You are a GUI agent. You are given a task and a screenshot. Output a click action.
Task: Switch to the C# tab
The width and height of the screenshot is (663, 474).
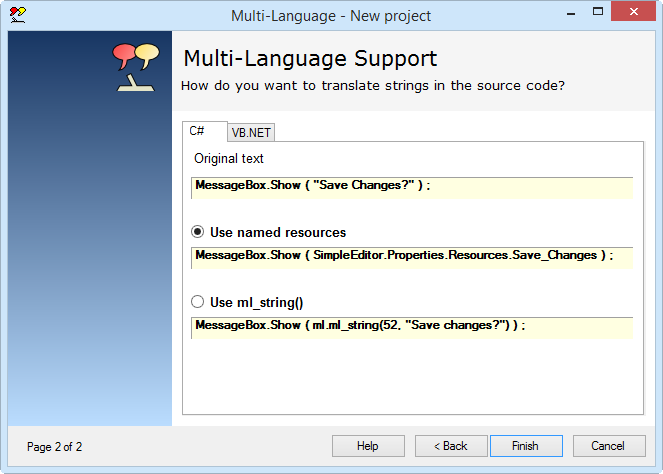click(197, 131)
